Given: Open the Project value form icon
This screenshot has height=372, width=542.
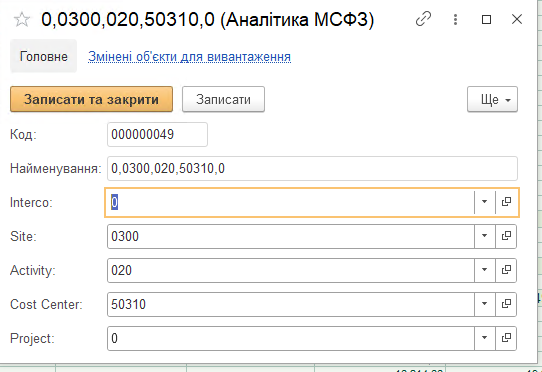Looking at the screenshot, I should [x=506, y=338].
